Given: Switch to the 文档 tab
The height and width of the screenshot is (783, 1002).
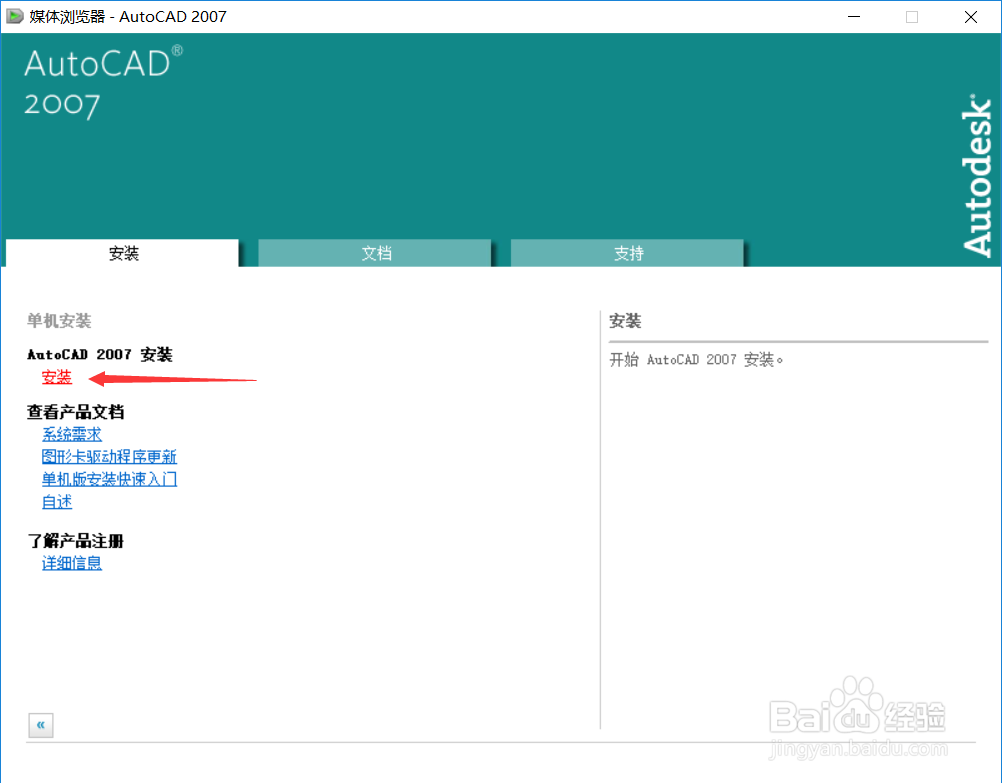Looking at the screenshot, I should [375, 253].
